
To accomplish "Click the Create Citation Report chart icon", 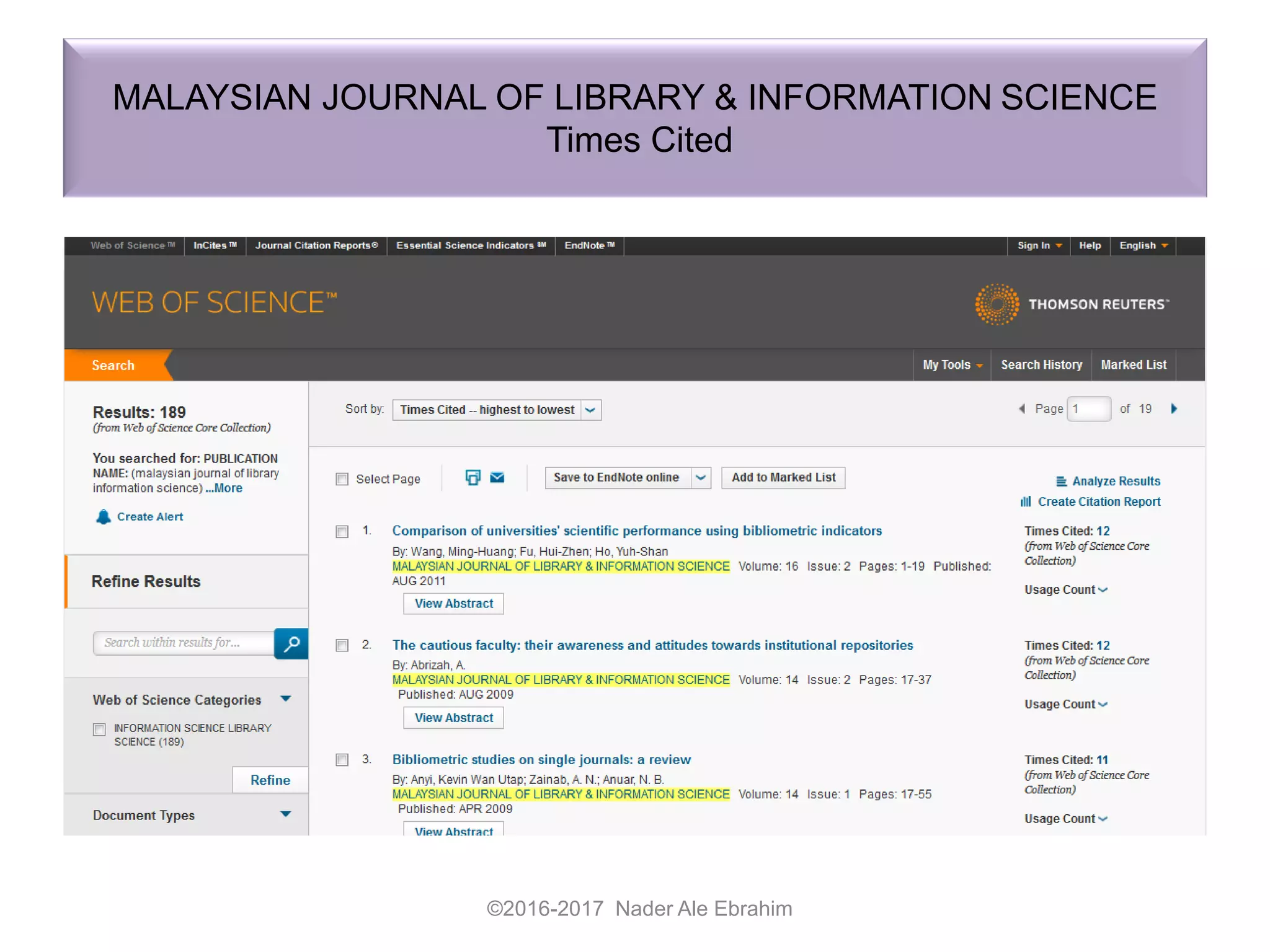I will [1026, 501].
